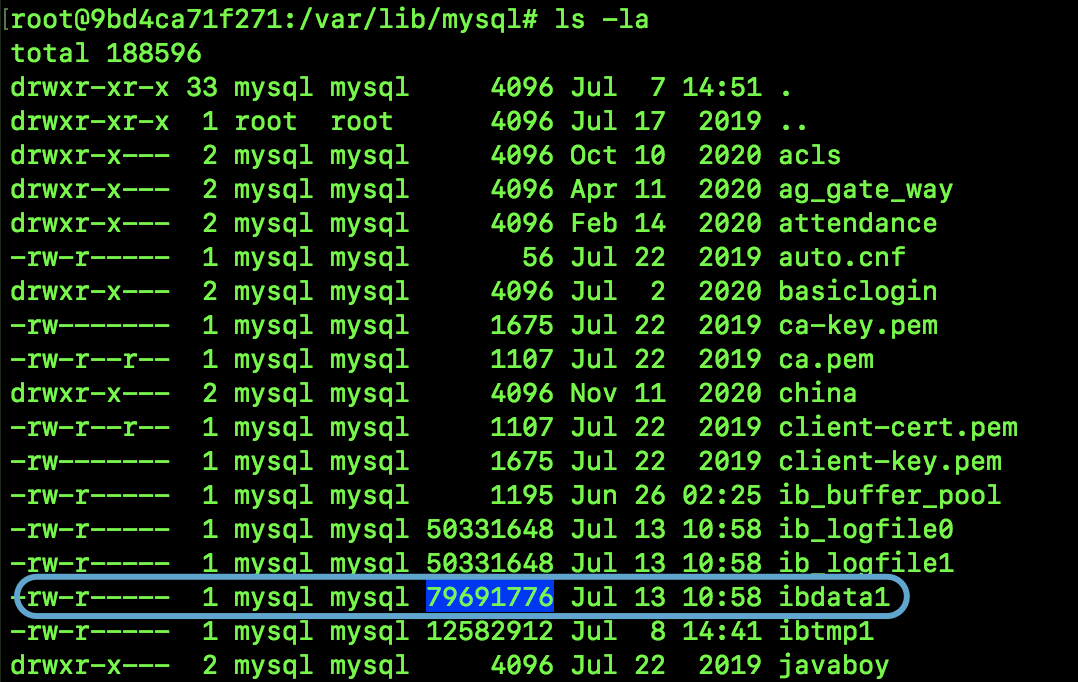Click the basiclogin directory name
The image size is (1078, 682).
pyautogui.click(x=858, y=292)
